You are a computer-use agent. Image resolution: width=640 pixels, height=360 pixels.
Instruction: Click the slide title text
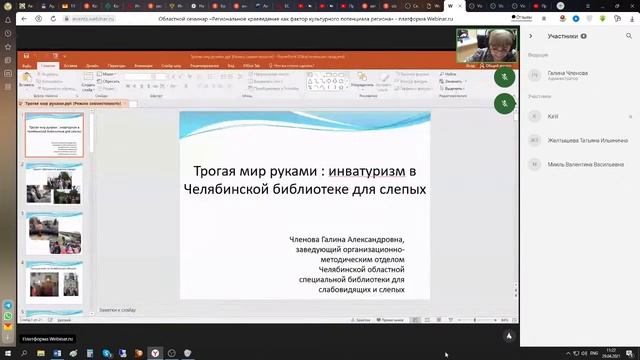pyautogui.click(x=304, y=180)
